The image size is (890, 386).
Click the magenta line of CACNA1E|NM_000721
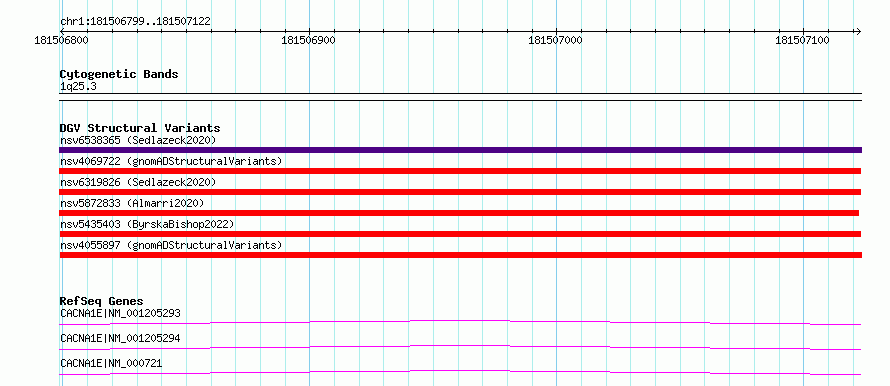click(460, 372)
